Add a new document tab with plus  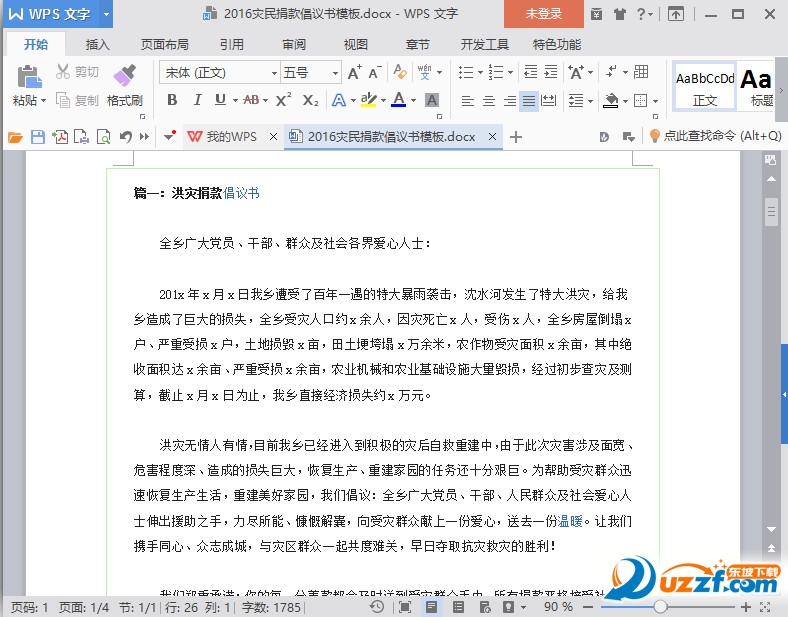click(516, 137)
